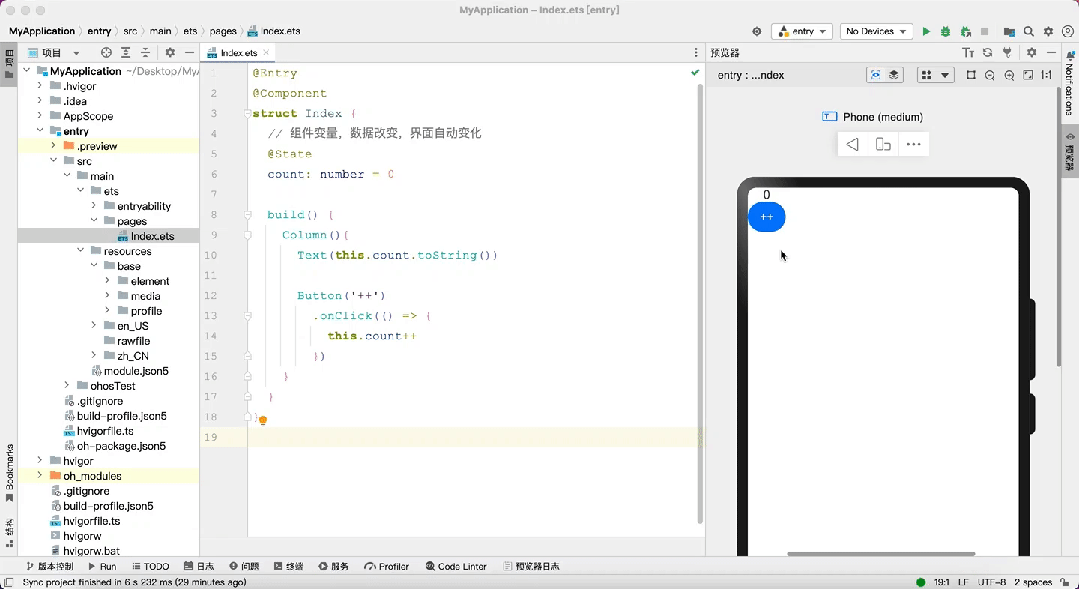Rotate the preview device orientation

coord(883,144)
